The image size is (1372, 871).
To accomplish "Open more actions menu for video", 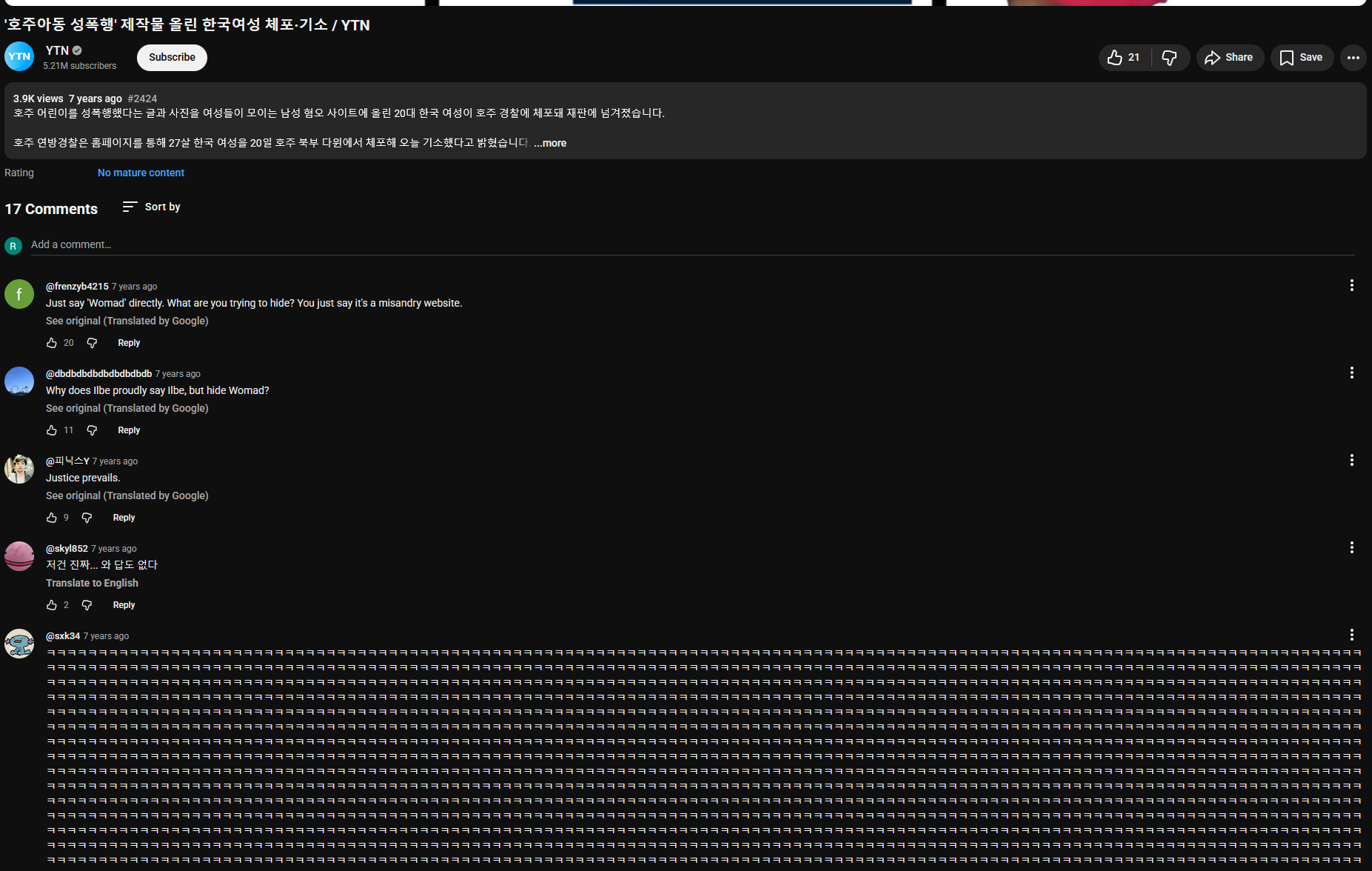I will (1353, 58).
